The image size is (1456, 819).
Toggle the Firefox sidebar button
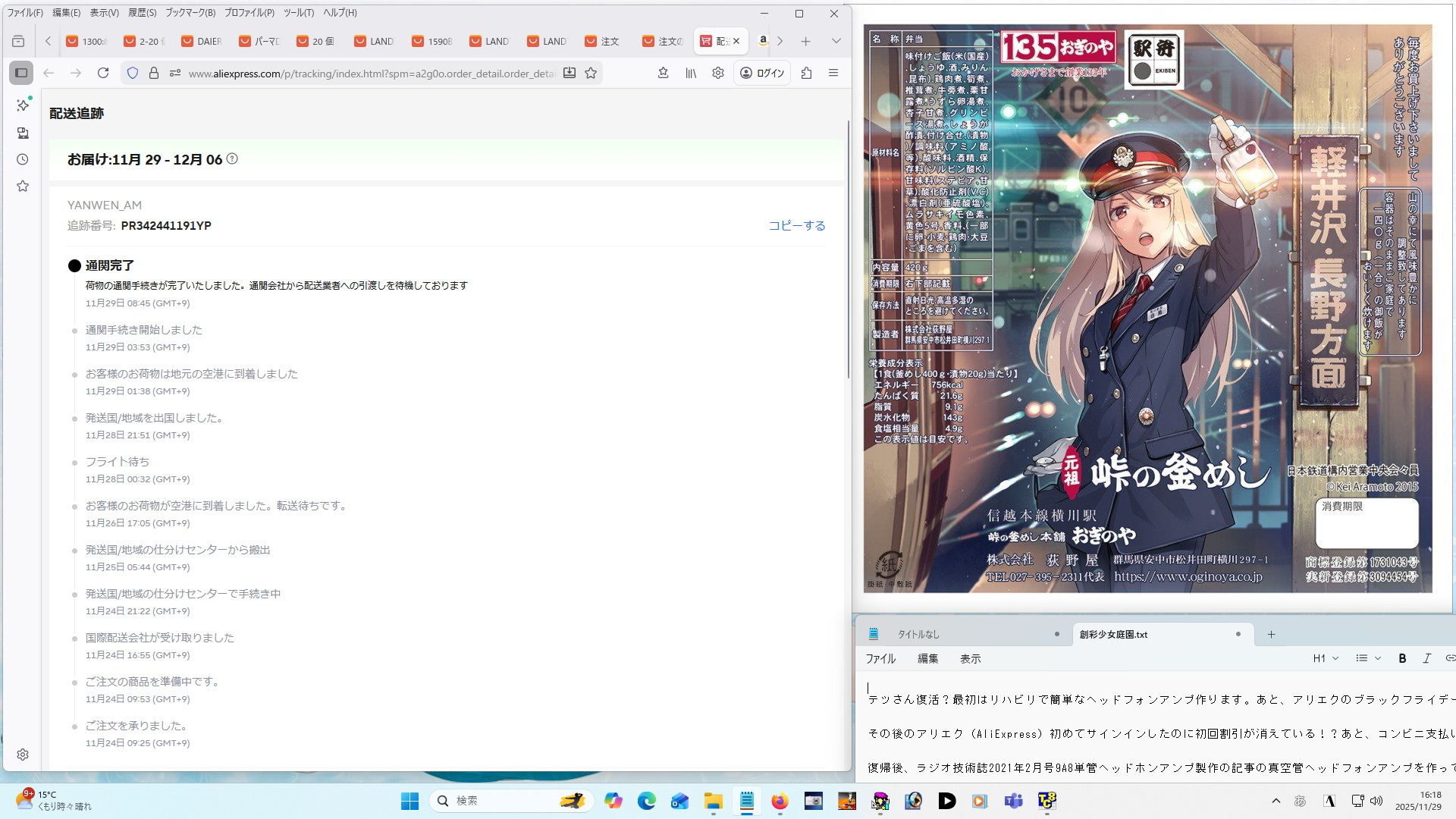(21, 73)
